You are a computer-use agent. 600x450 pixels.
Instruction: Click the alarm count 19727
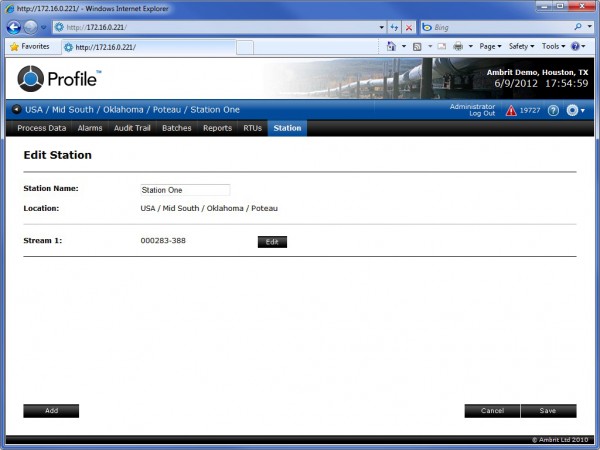coord(530,111)
